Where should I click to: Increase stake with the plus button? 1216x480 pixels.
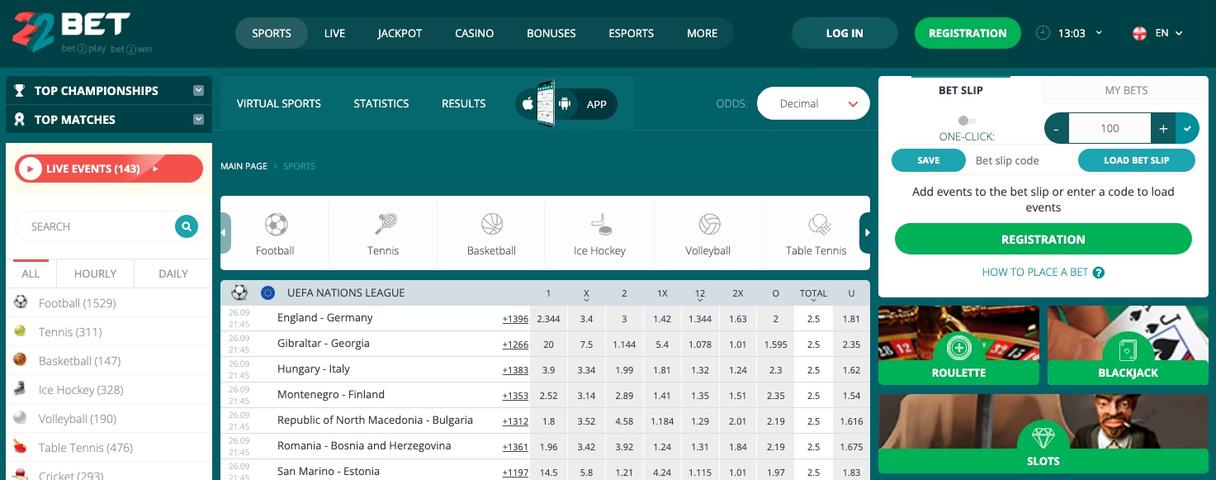pos(1163,128)
